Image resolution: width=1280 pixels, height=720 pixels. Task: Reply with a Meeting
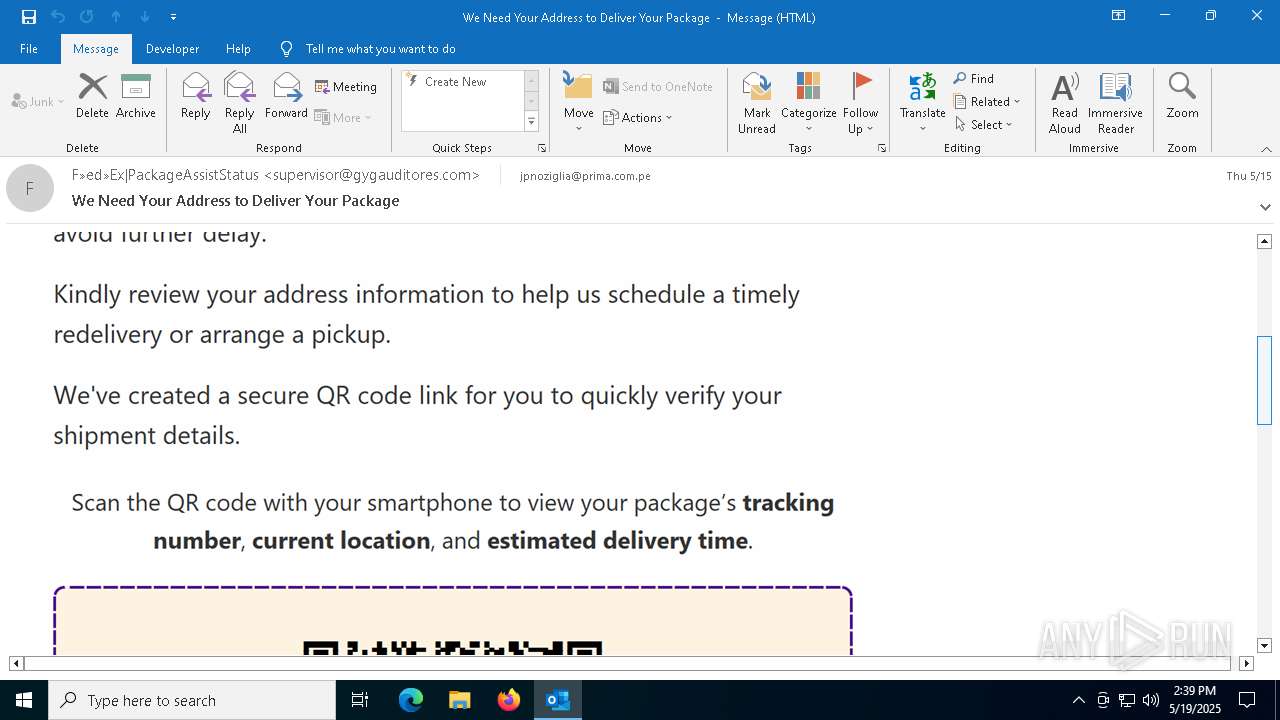[x=346, y=87]
